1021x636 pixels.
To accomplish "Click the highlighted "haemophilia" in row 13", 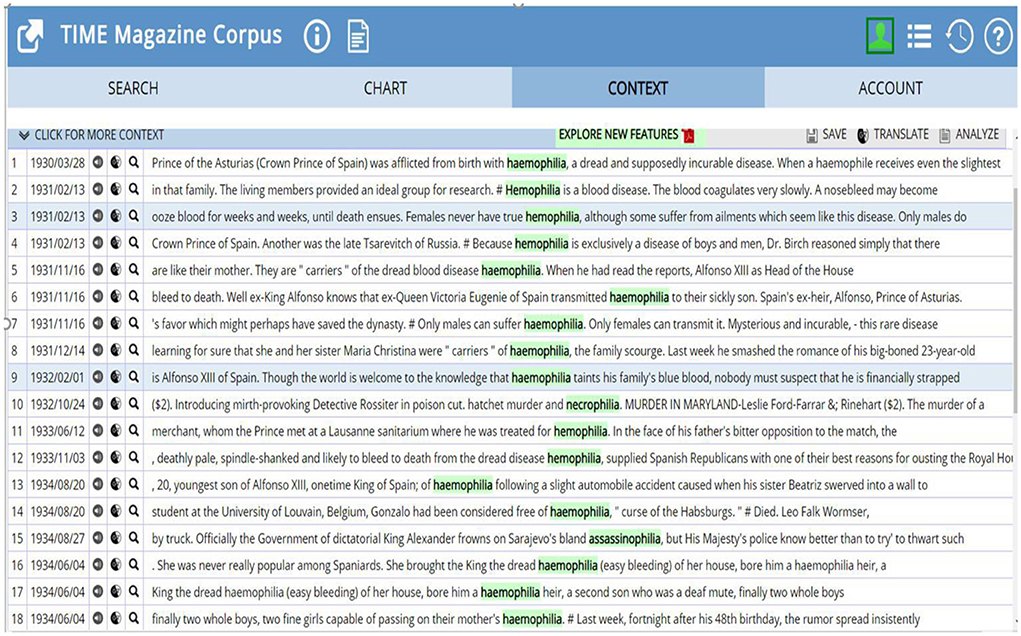I will coord(463,484).
